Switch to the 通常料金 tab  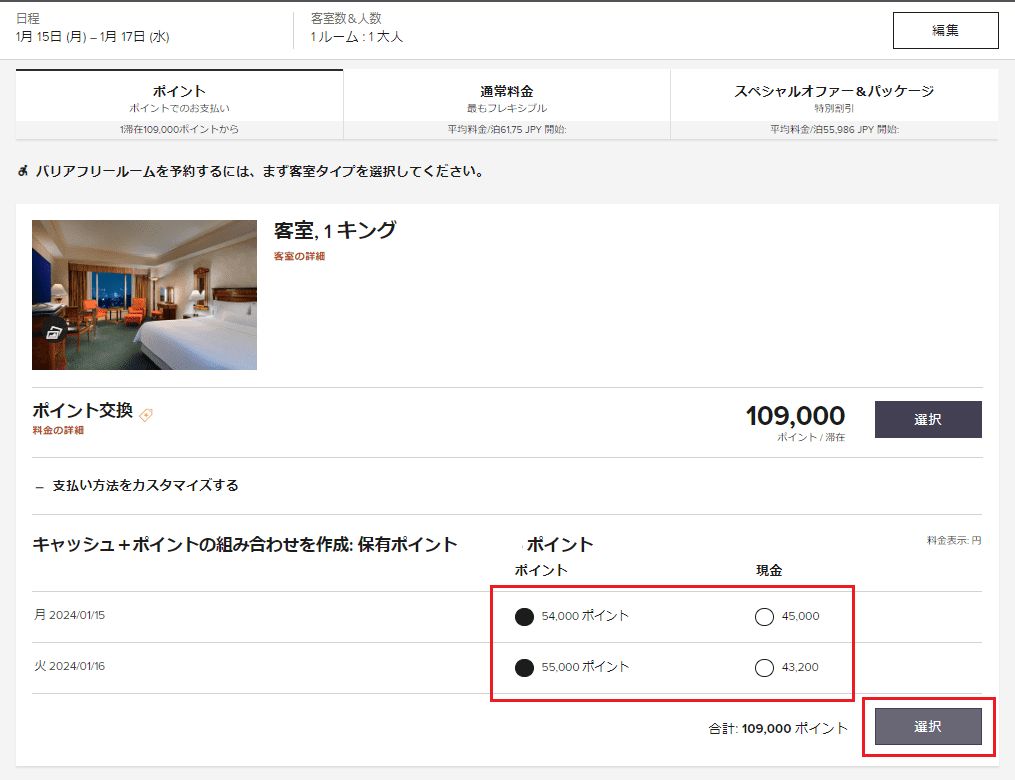[x=507, y=104]
